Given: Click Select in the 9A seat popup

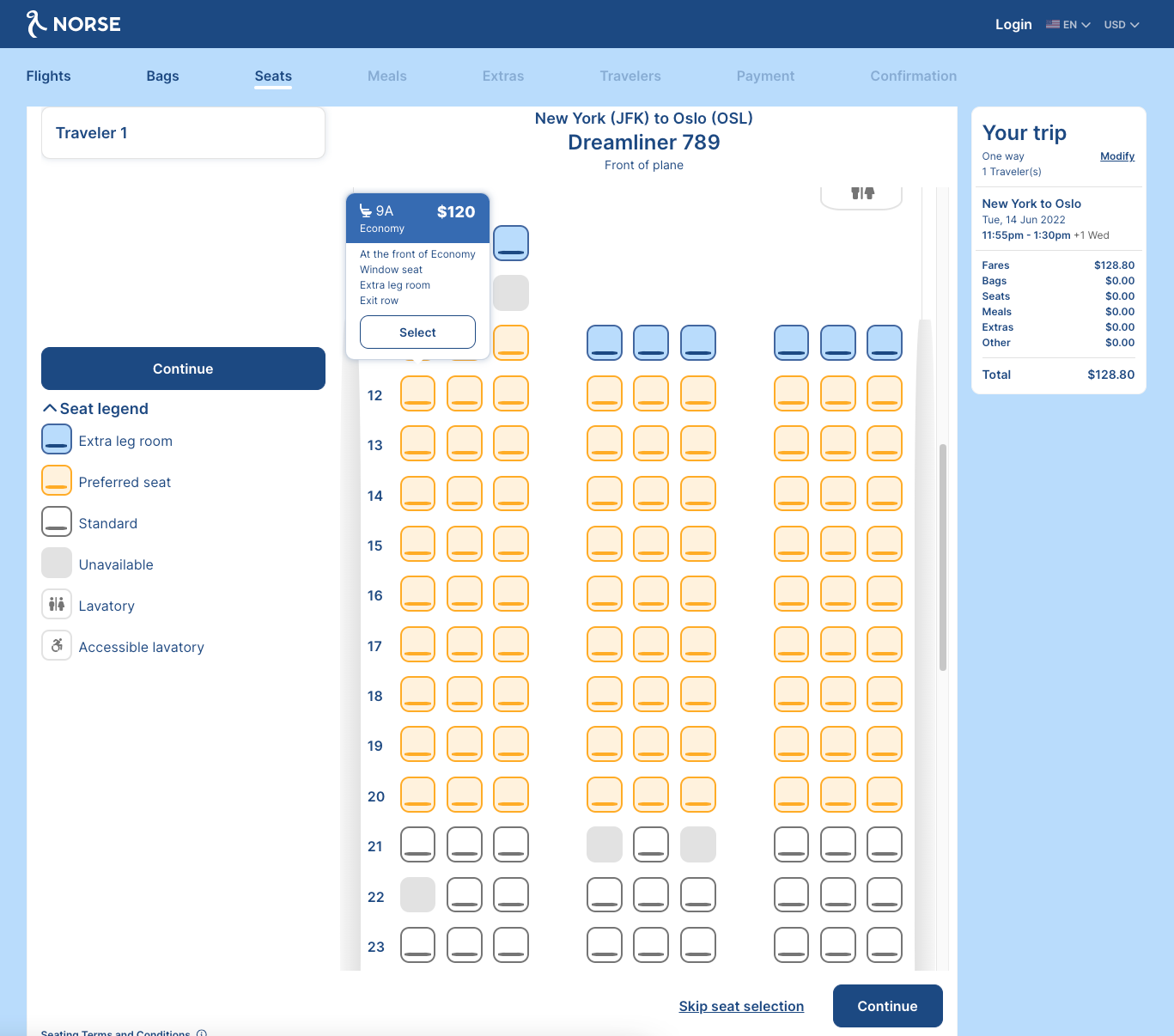Looking at the screenshot, I should click(x=417, y=332).
